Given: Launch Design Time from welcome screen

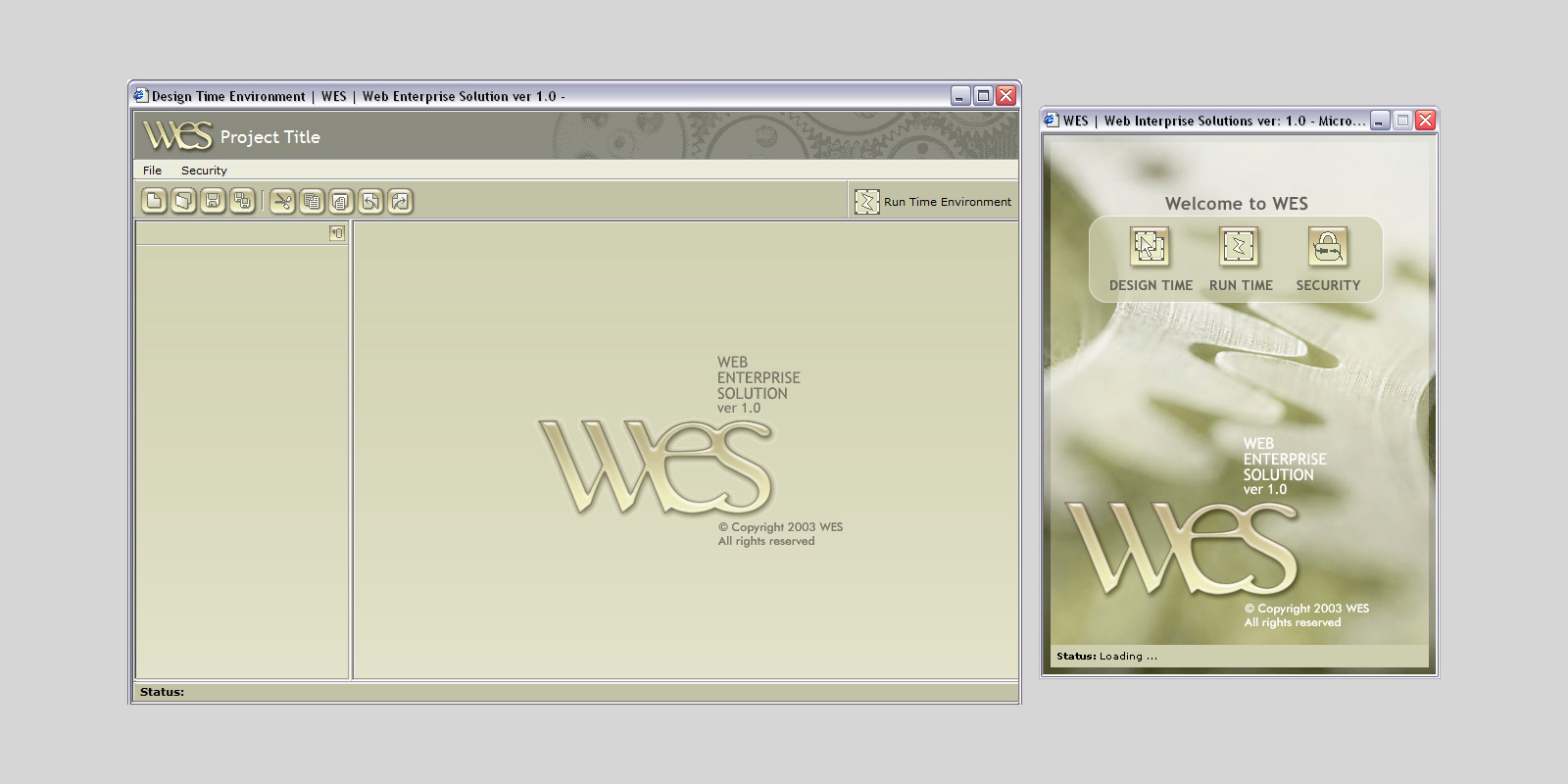Looking at the screenshot, I should (x=1150, y=247).
